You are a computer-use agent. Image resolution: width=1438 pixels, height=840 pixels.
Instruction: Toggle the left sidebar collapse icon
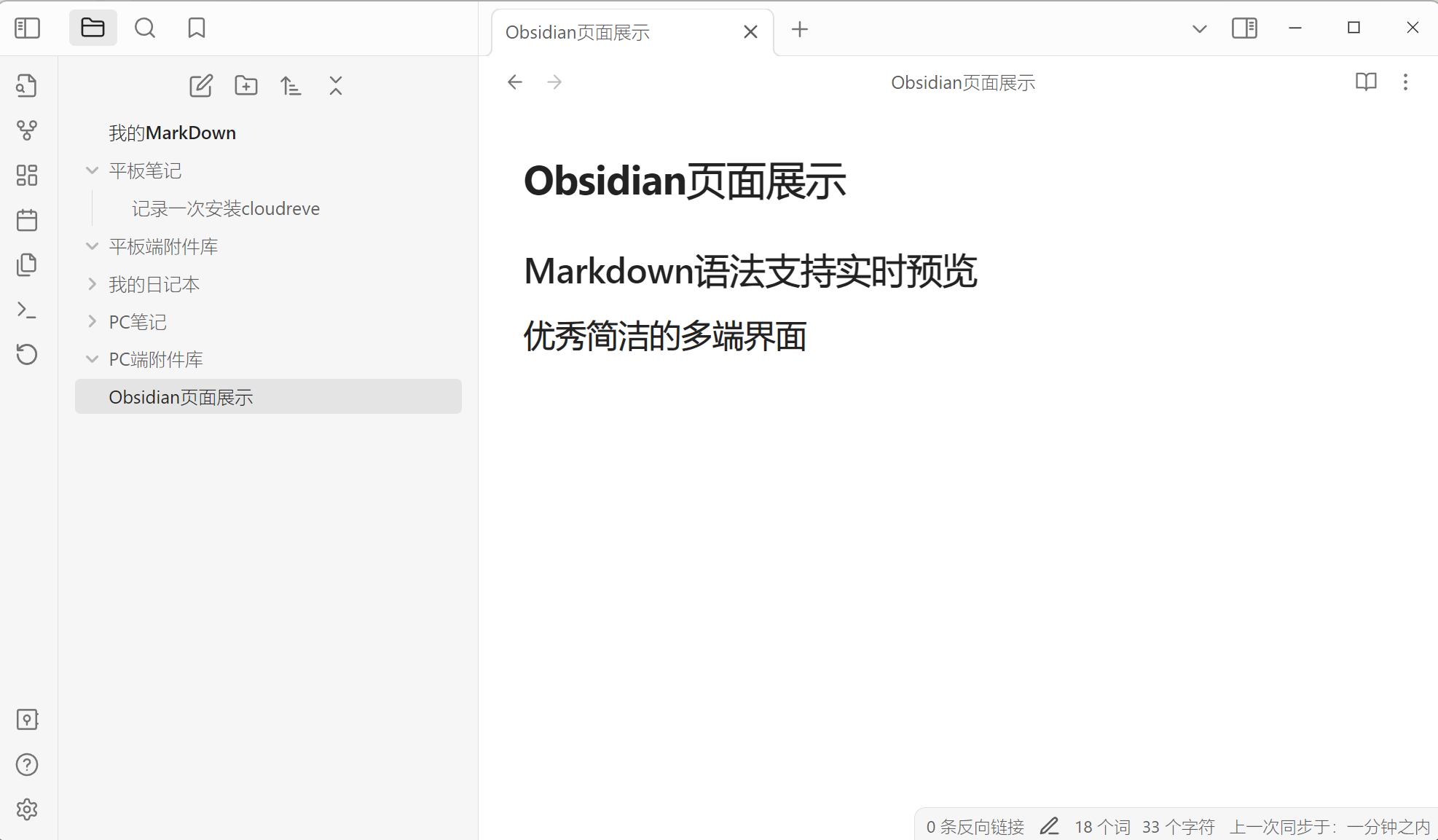point(28,28)
